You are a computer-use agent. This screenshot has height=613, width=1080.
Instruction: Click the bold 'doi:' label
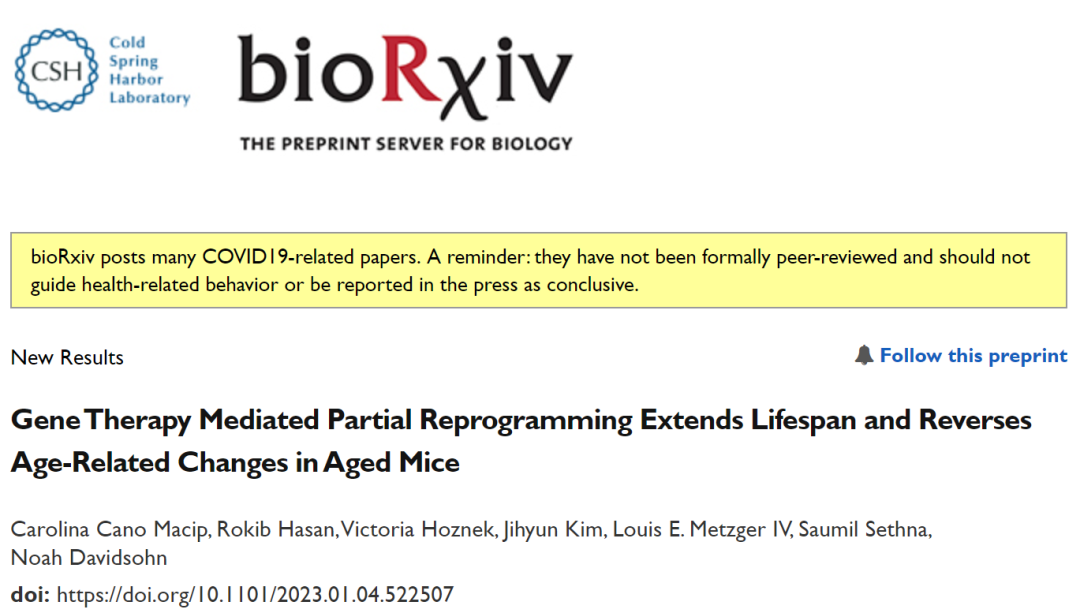(x=30, y=594)
